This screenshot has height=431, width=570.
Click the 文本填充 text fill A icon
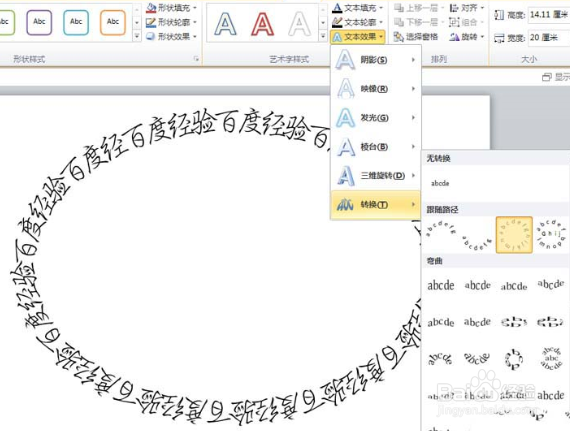(x=337, y=8)
